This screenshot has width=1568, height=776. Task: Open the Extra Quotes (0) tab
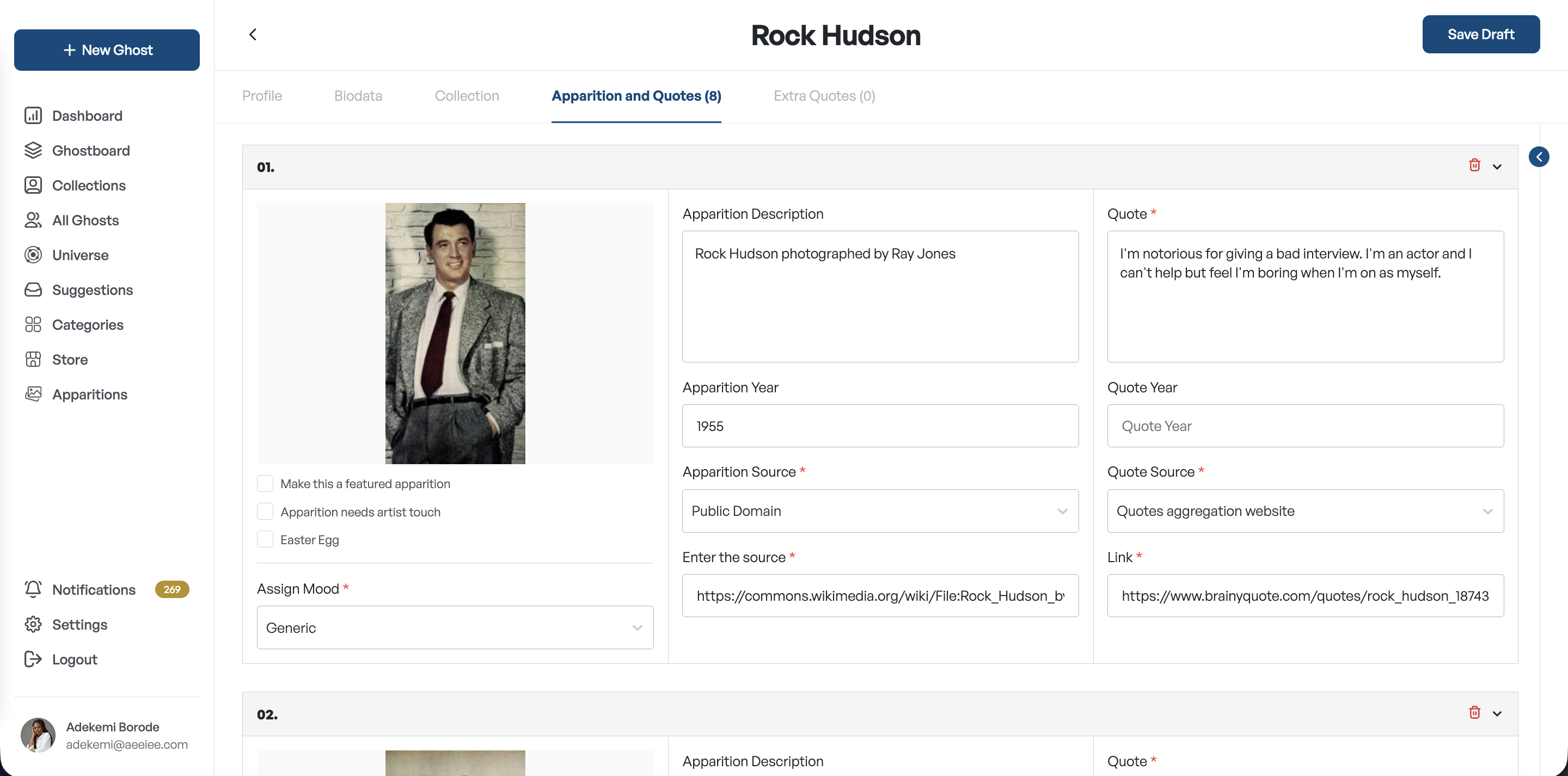pyautogui.click(x=824, y=96)
